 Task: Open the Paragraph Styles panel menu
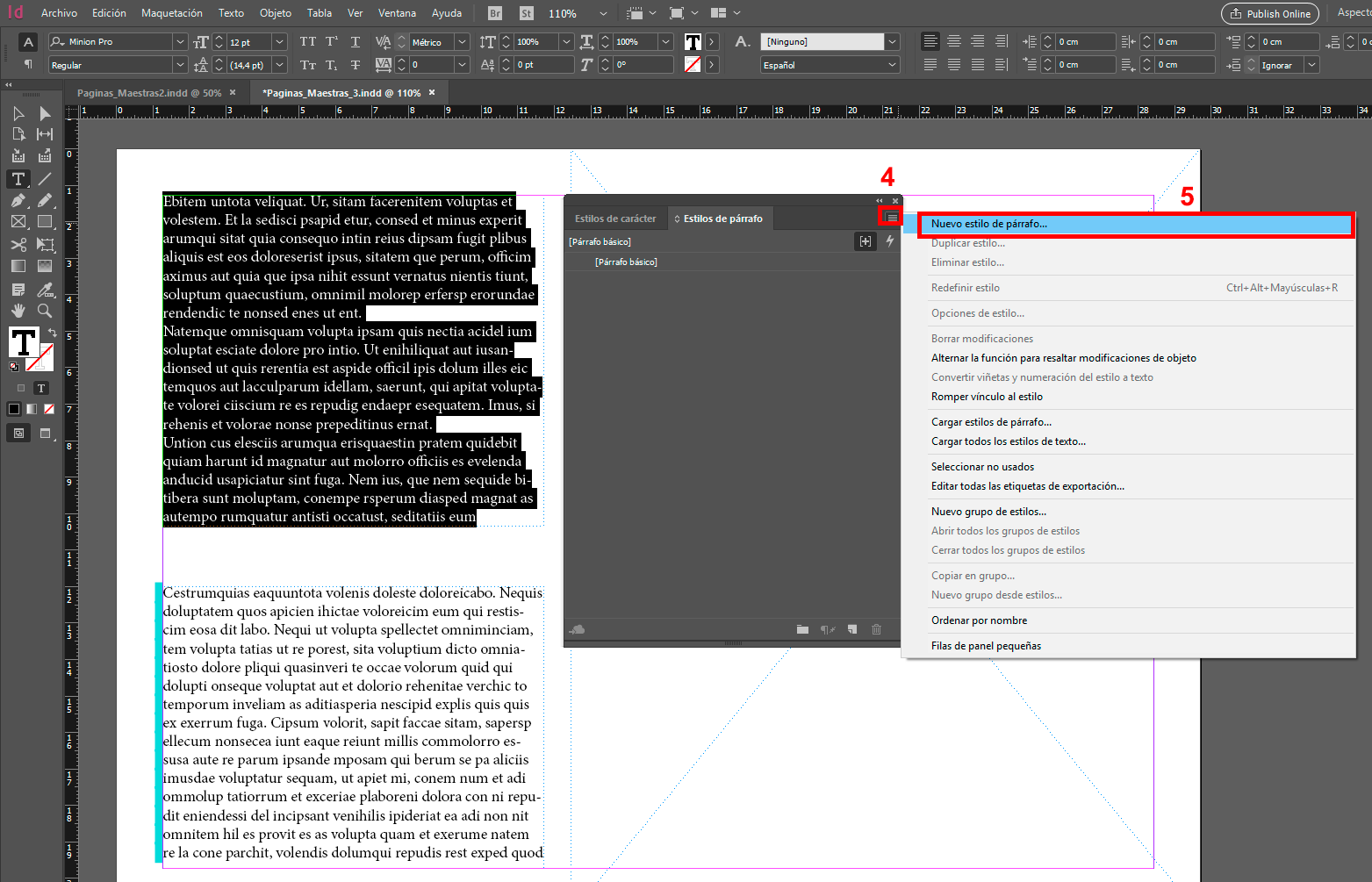(x=889, y=216)
